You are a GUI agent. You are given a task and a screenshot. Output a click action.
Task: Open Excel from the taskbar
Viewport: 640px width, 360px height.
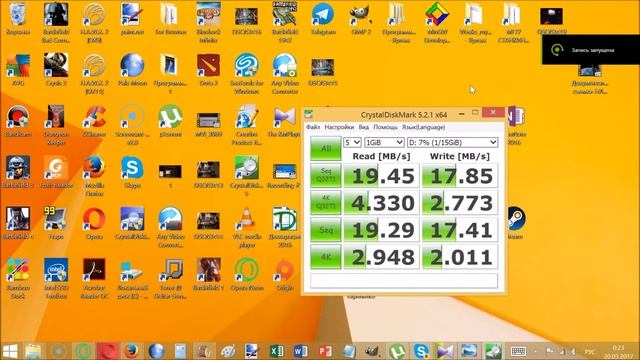coord(276,351)
